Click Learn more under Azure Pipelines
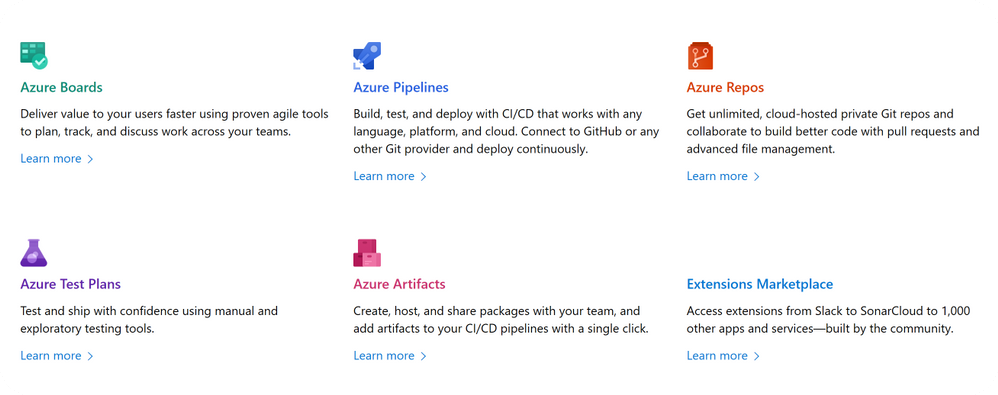 (x=384, y=176)
